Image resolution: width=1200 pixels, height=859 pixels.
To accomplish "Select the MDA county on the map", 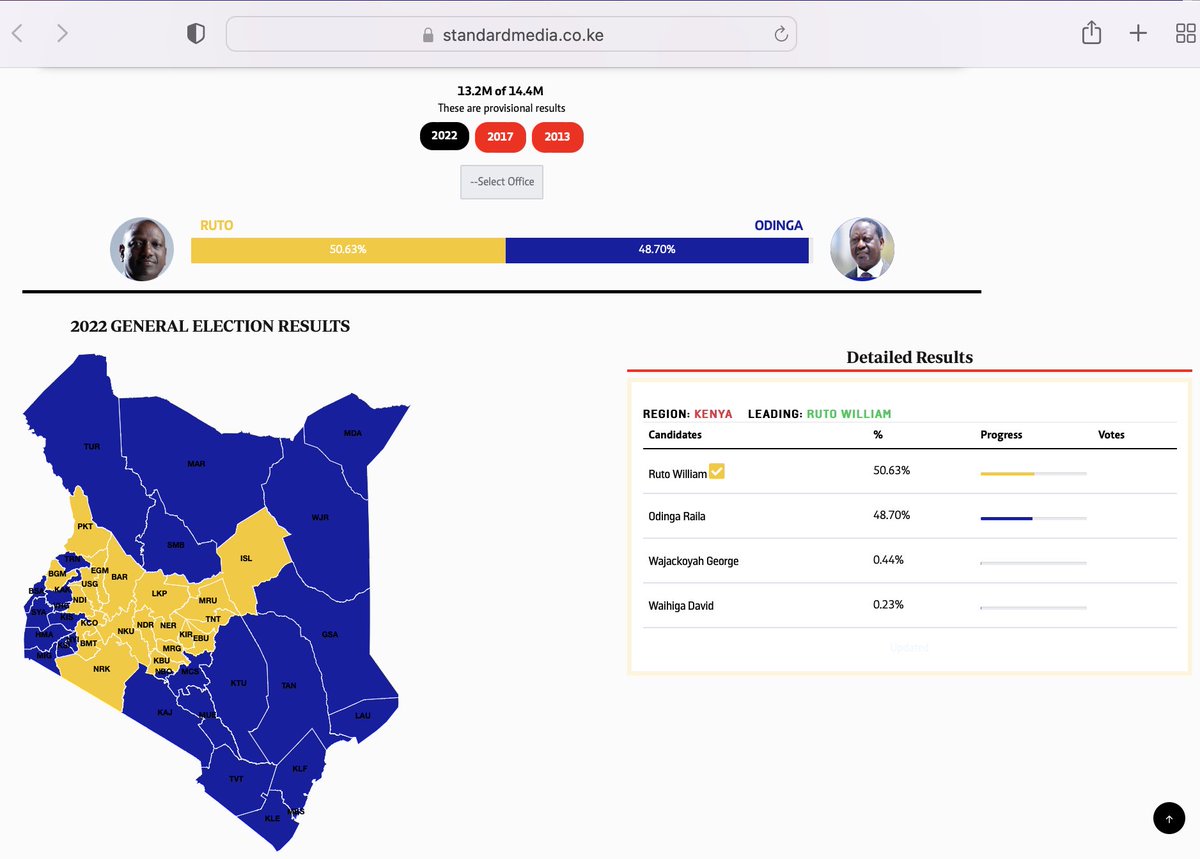I will coord(352,433).
